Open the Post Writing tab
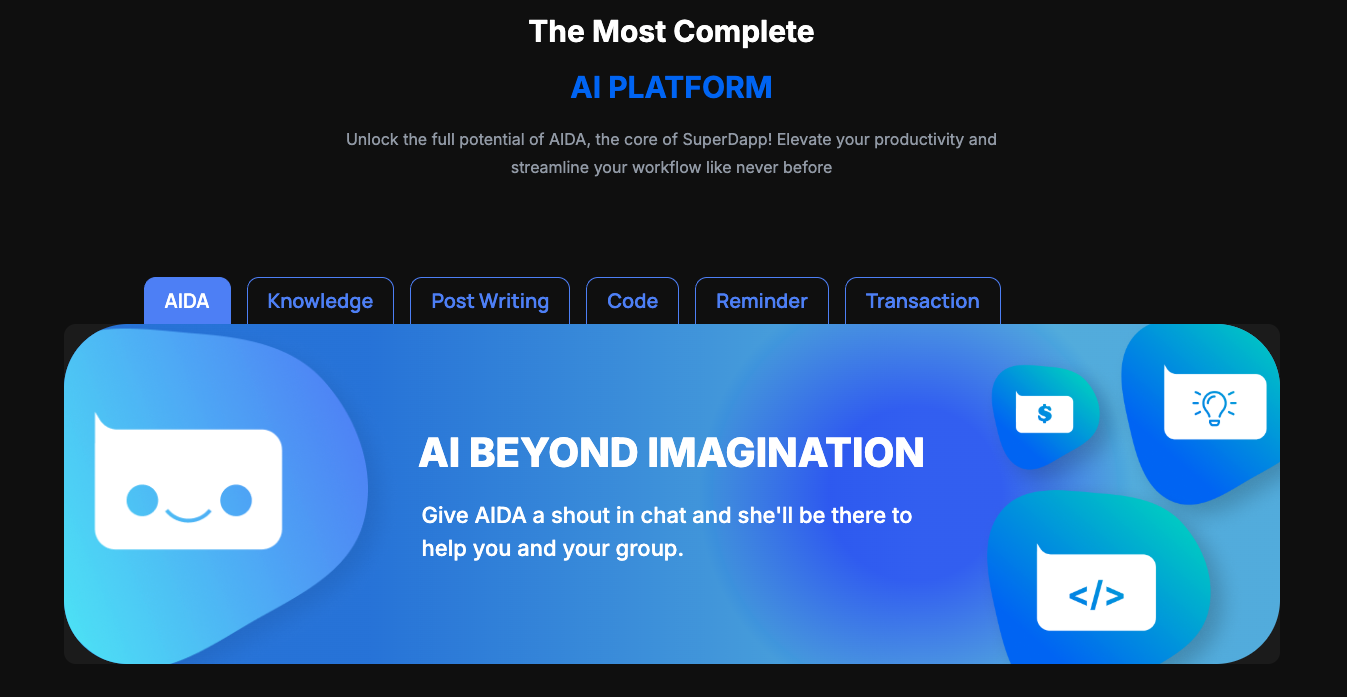Viewport: 1347px width, 697px height. click(490, 301)
